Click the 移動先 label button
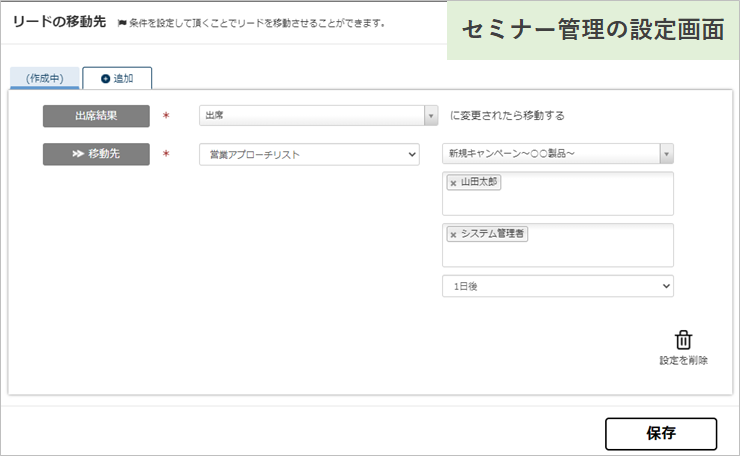The width and height of the screenshot is (740, 456). pos(96,154)
